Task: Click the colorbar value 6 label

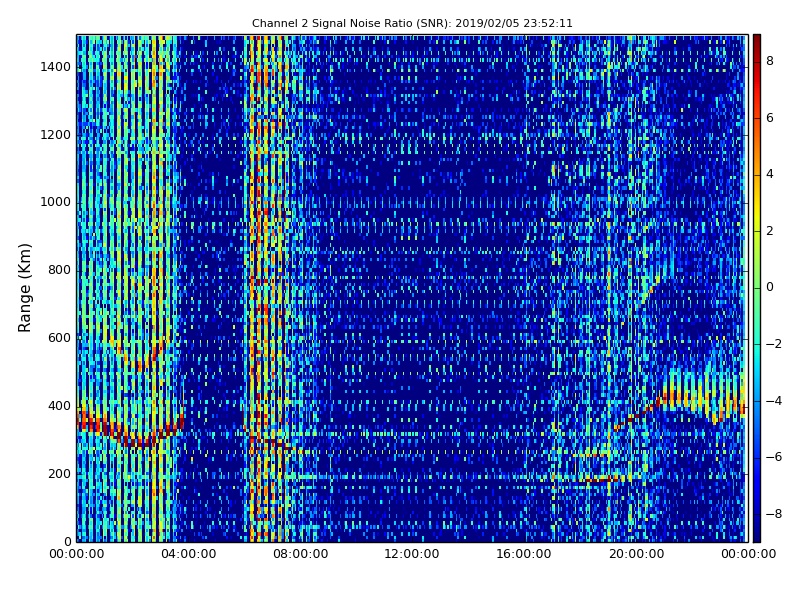Action: (x=770, y=117)
